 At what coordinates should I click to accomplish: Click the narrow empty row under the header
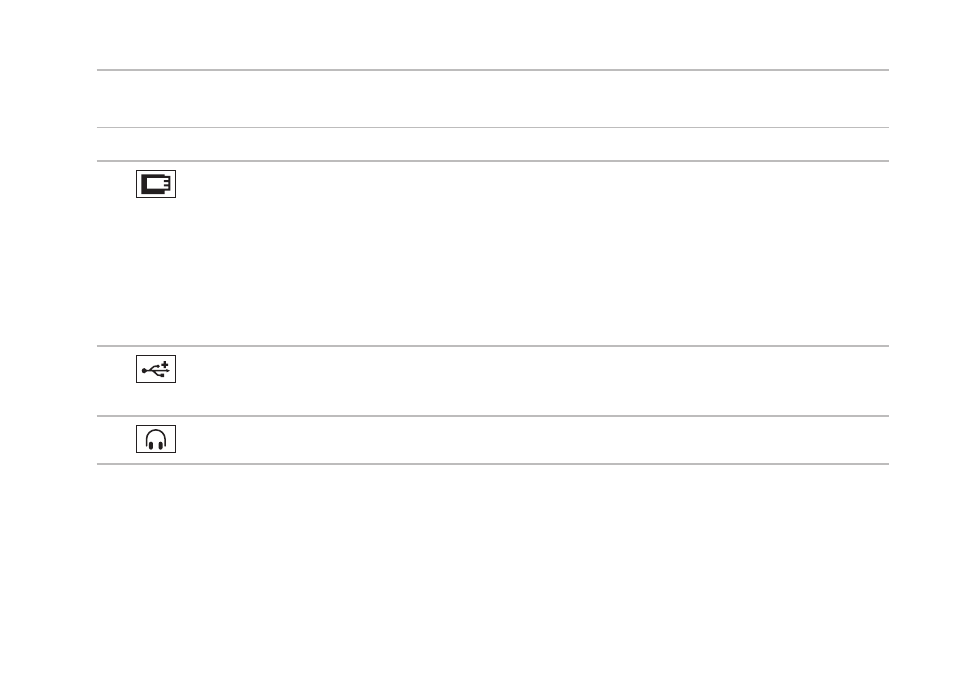(x=493, y=144)
